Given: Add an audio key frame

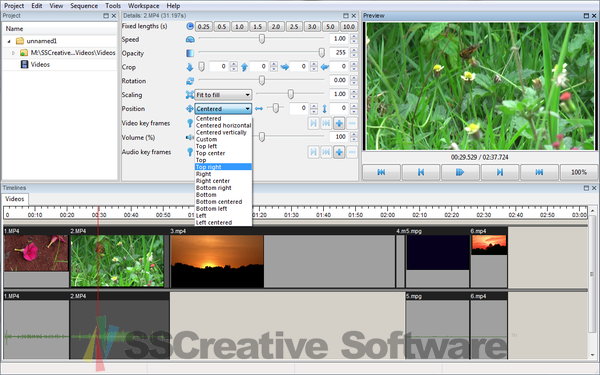Looking at the screenshot, I should point(339,152).
